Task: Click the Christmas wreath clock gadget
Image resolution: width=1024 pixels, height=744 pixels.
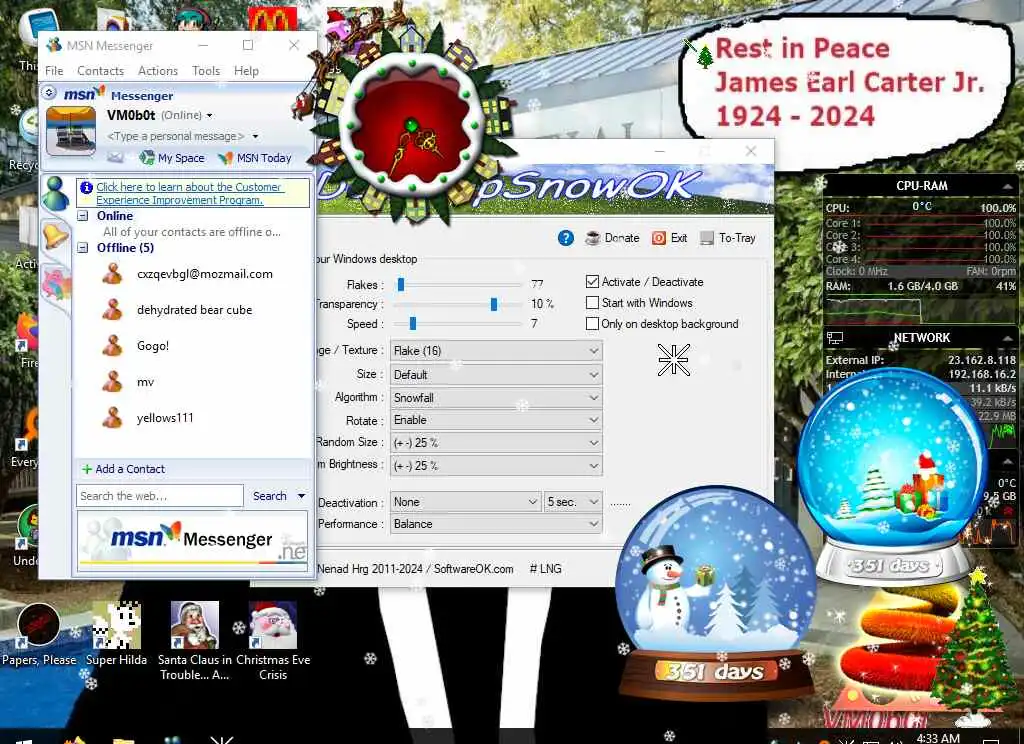Action: (x=411, y=124)
